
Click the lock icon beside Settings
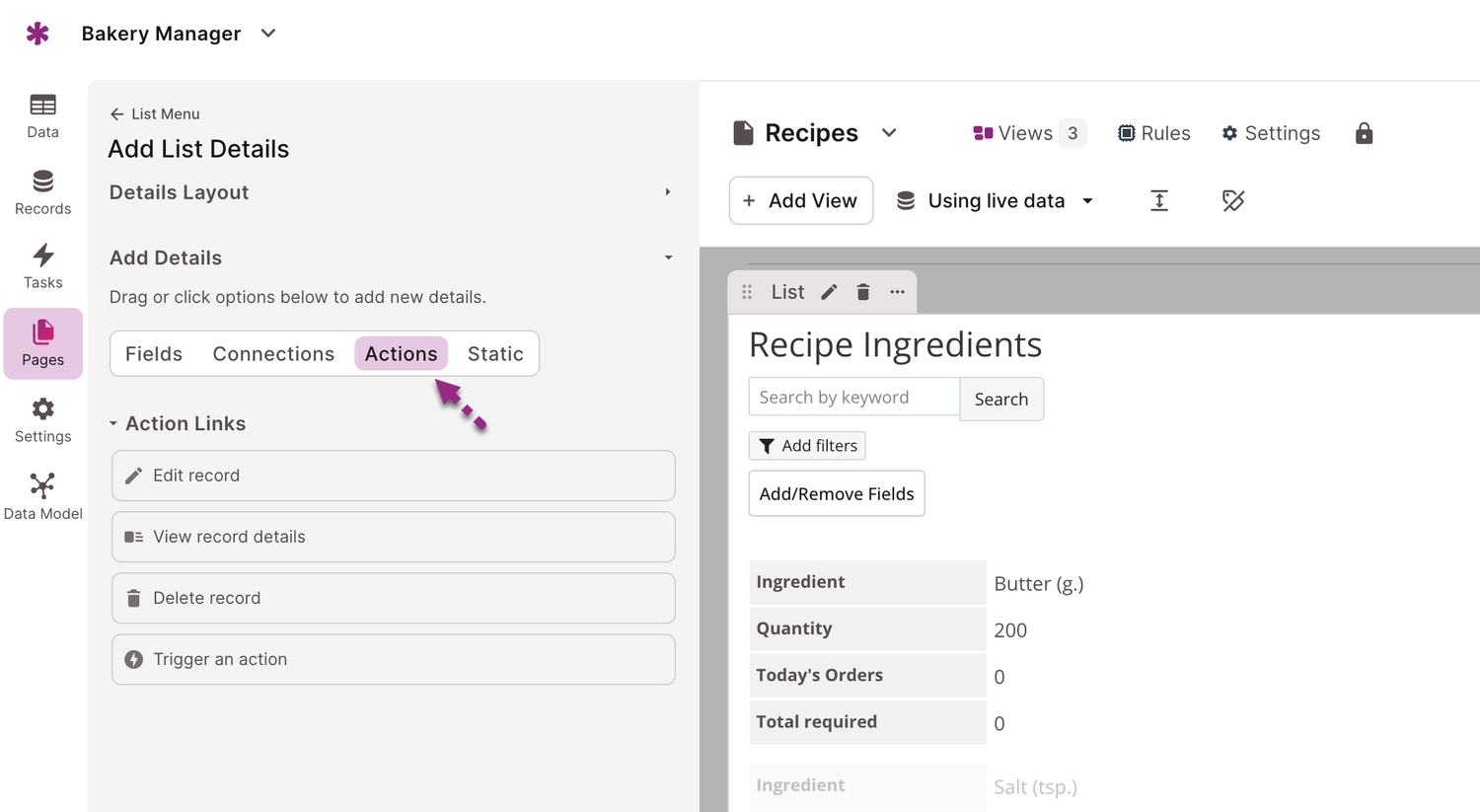point(1364,133)
